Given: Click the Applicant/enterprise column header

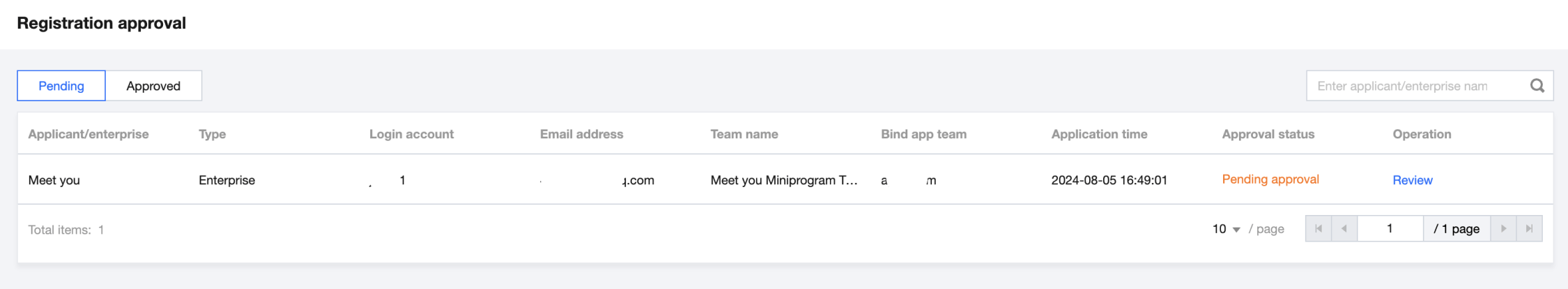Looking at the screenshot, I should [89, 134].
